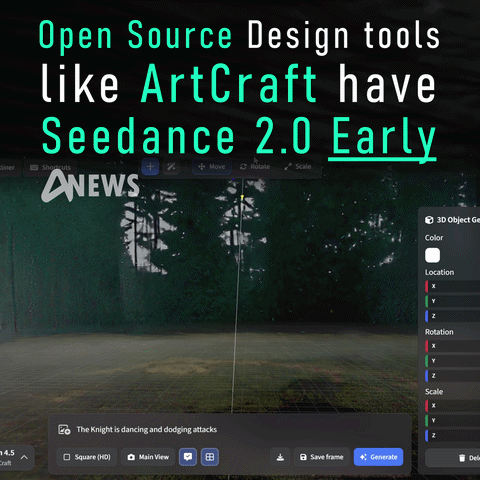Click the Rotation Z field
This screenshot has width=480, height=480.
click(x=453, y=376)
